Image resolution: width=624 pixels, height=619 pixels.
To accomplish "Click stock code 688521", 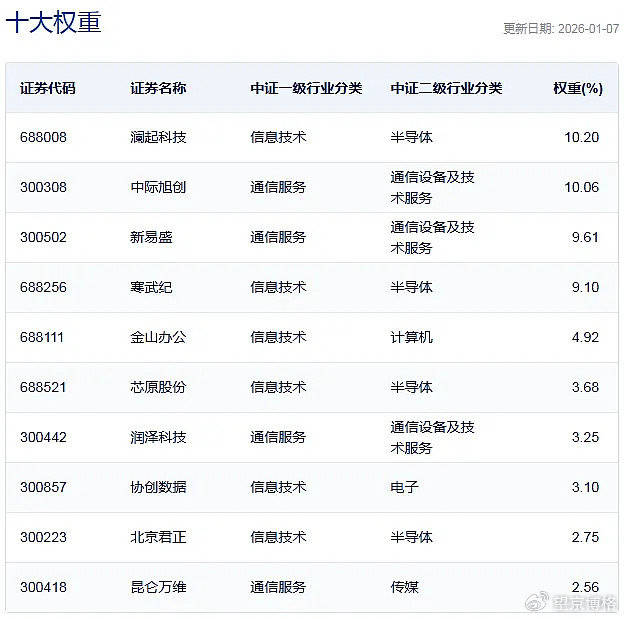I will pos(43,387).
